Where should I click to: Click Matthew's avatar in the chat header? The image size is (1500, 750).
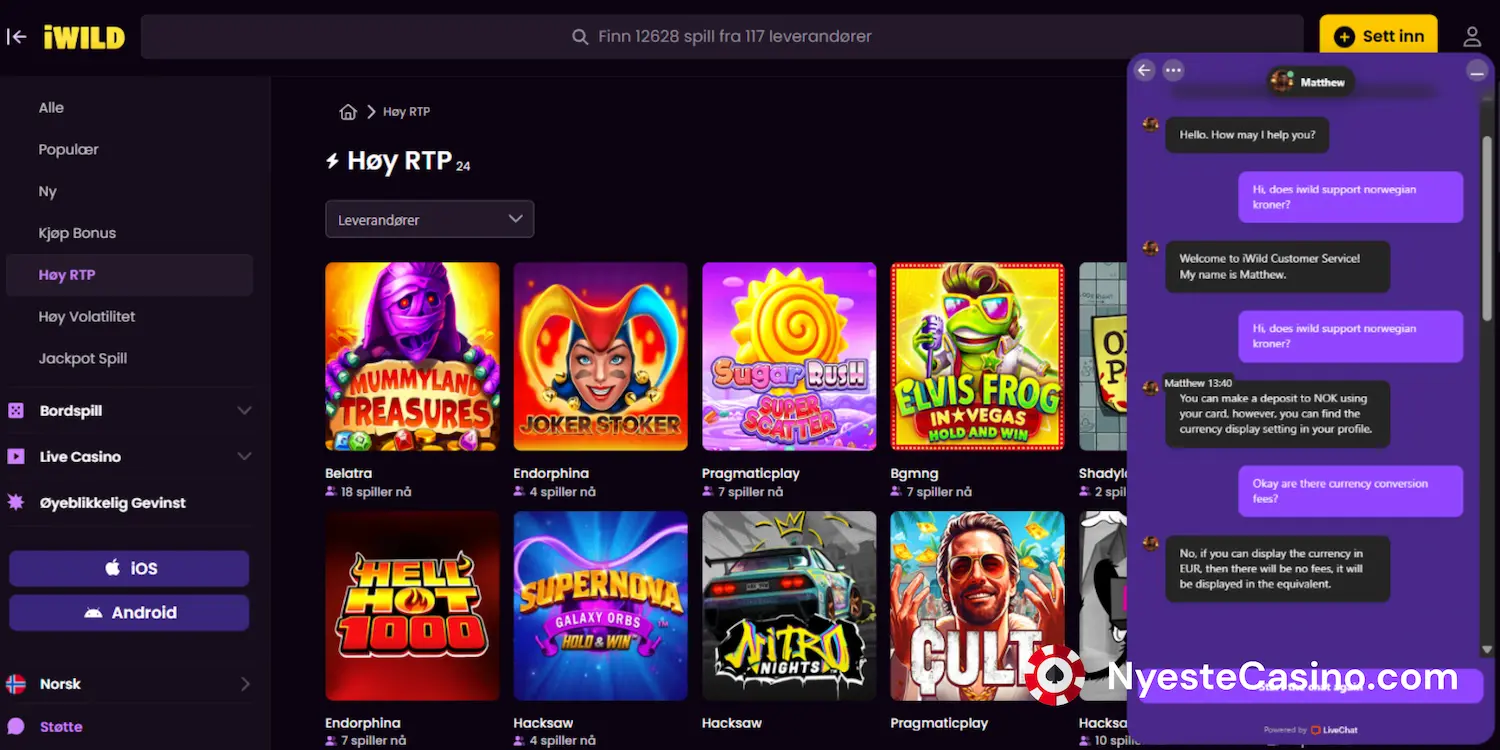[1281, 82]
